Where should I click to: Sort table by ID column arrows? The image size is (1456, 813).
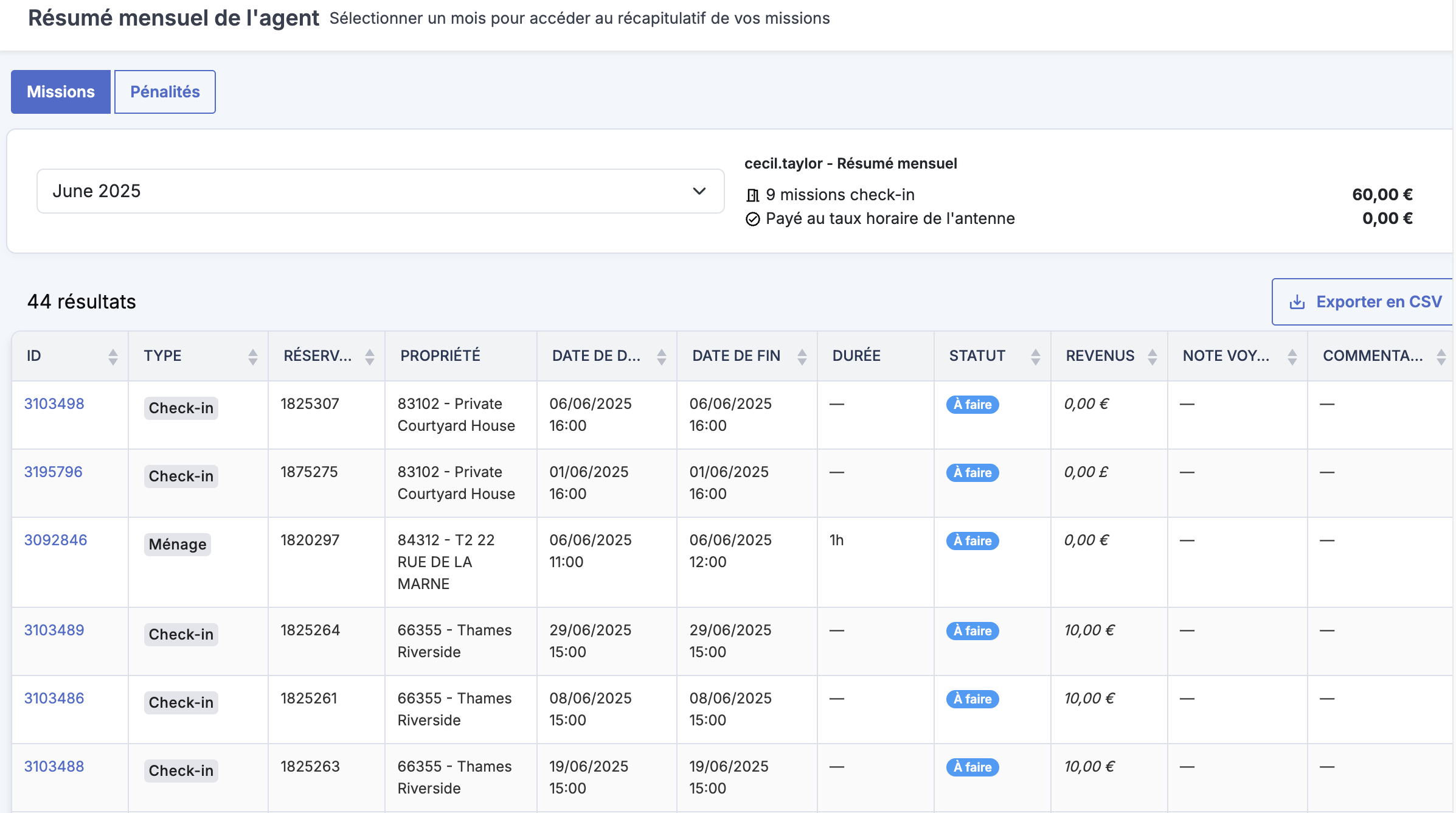113,357
